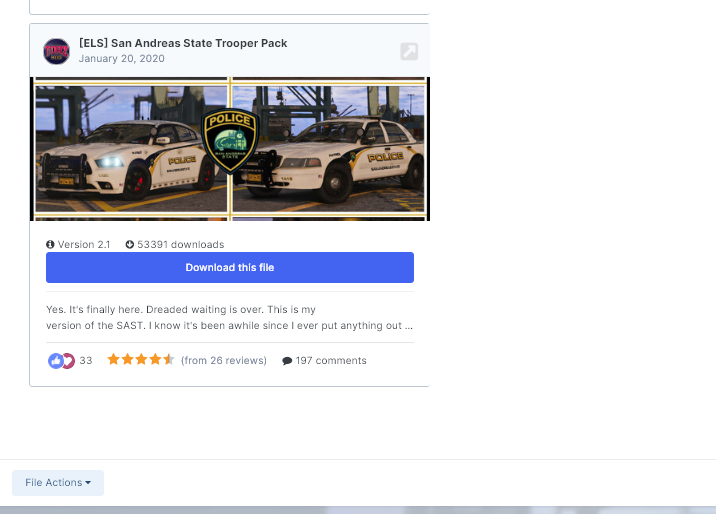This screenshot has width=716, height=514.
Task: Click the downloads arrow icon
Action: click(130, 245)
